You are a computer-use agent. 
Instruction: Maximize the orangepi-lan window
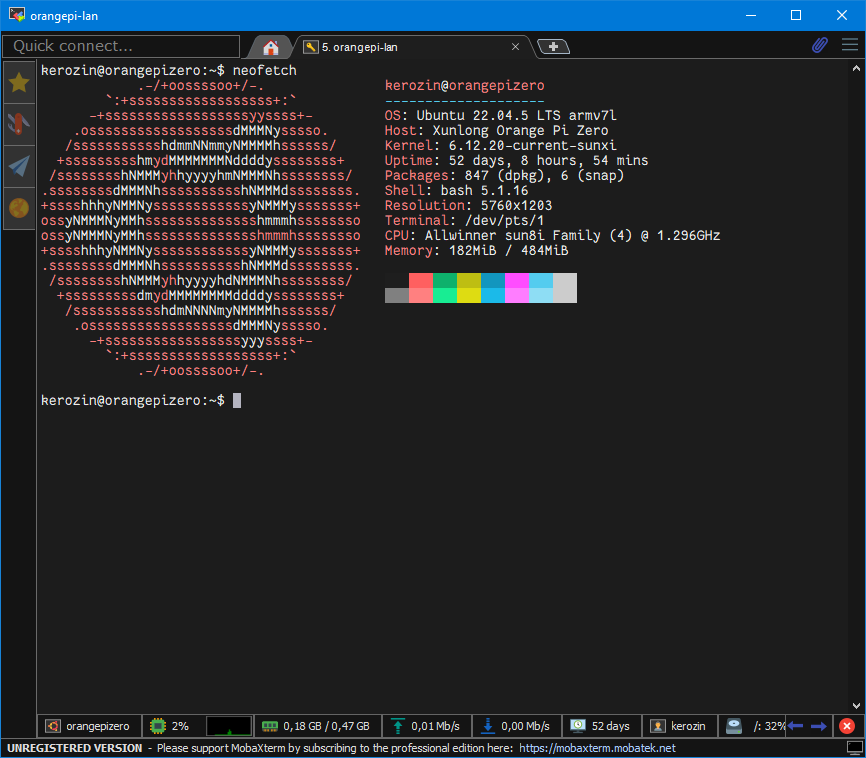point(796,15)
